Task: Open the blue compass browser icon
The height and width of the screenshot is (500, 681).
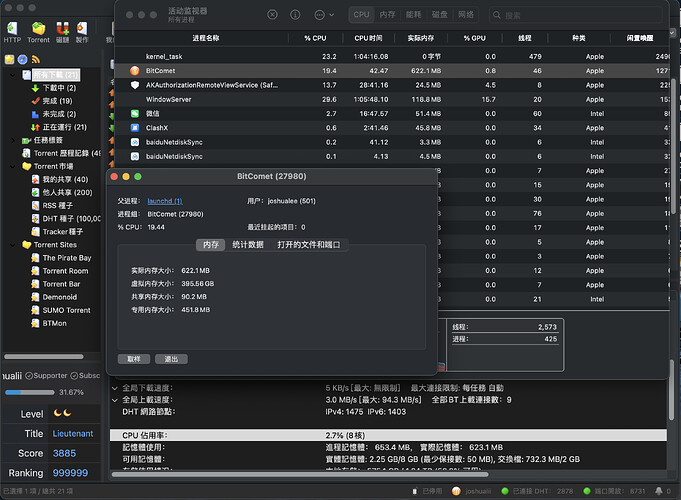Action: 23,60
